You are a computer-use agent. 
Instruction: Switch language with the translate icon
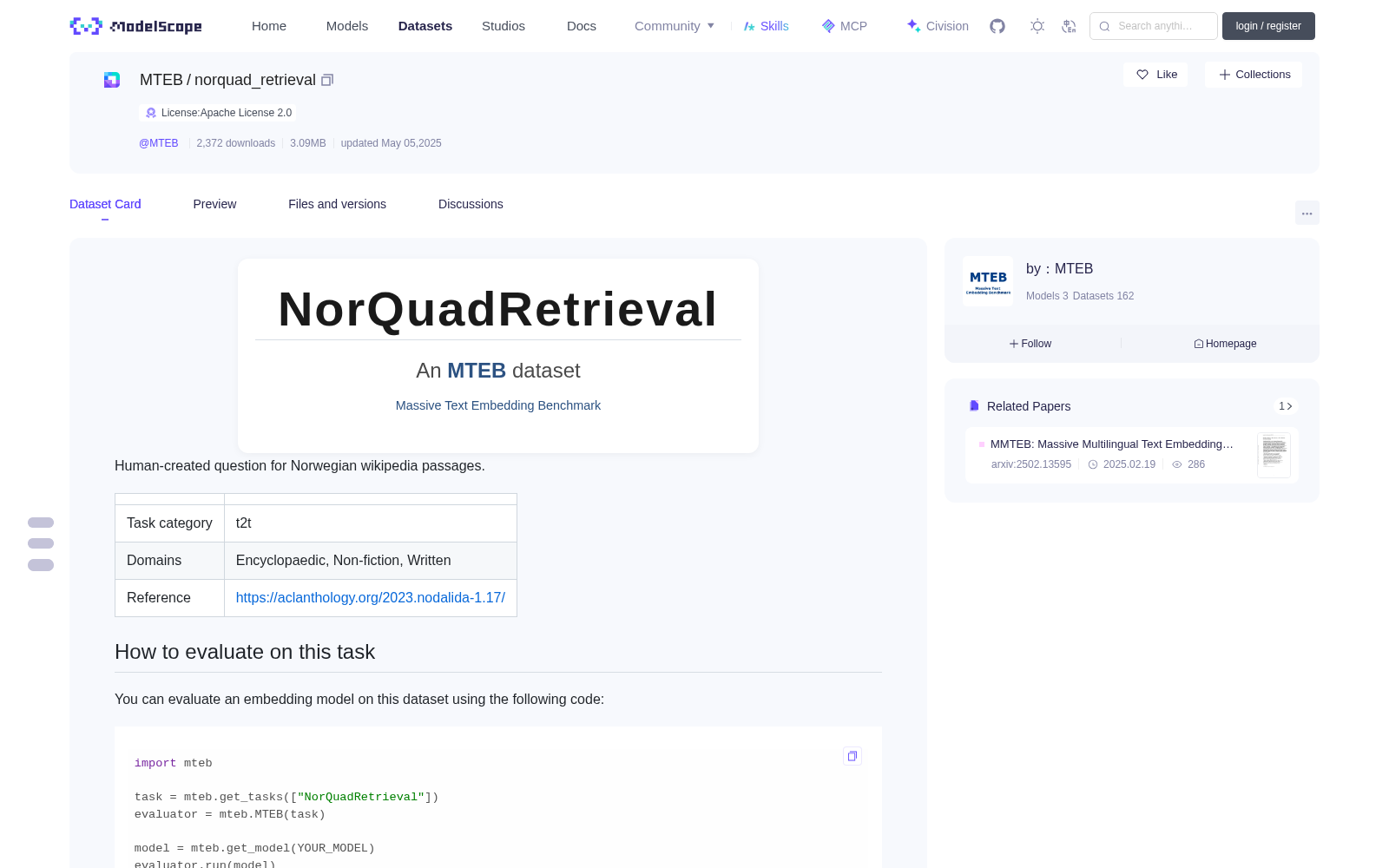pos(1069,26)
